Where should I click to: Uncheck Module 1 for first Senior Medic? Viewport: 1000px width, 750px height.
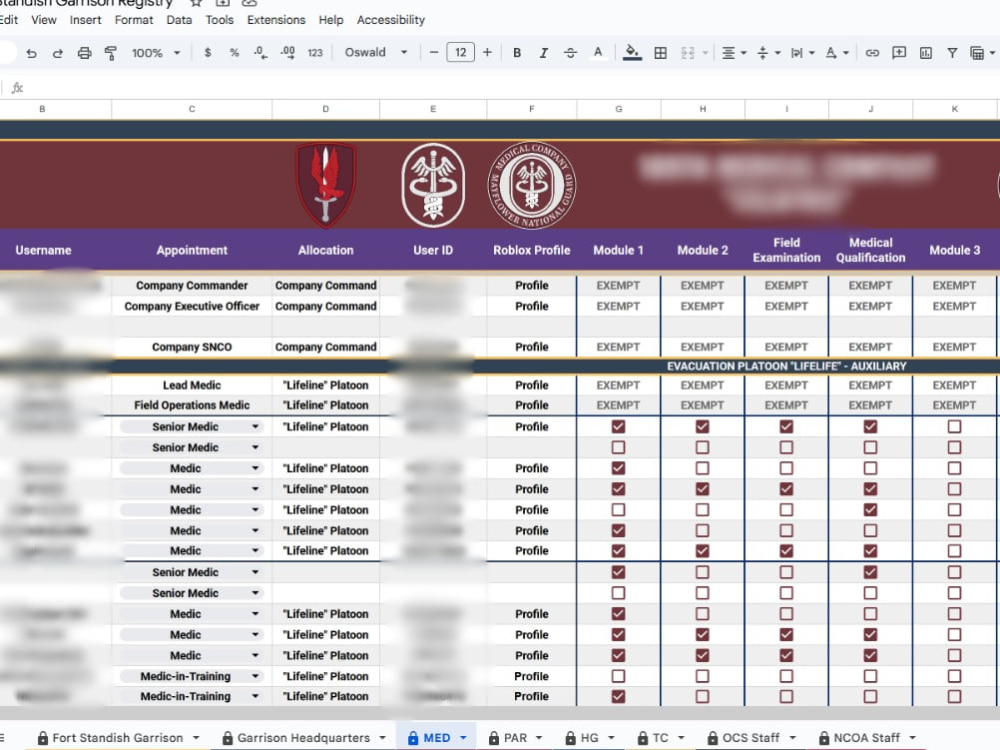pos(618,427)
